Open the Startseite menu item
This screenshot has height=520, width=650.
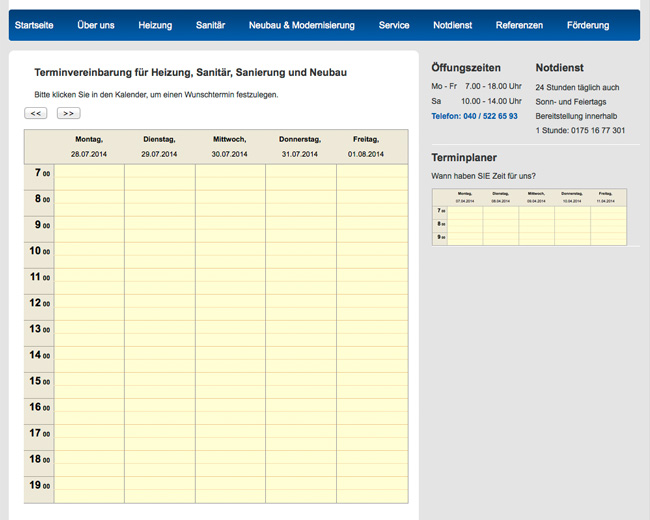(x=34, y=25)
